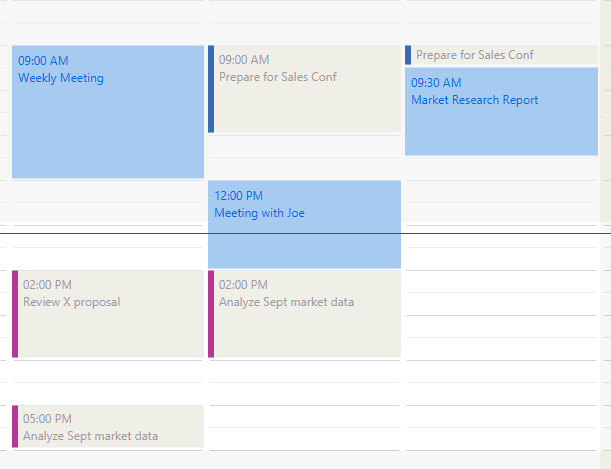Image resolution: width=611 pixels, height=469 pixels.
Task: Click the 02:00 PM label on Review X proposal
Action: pyautogui.click(x=48, y=285)
